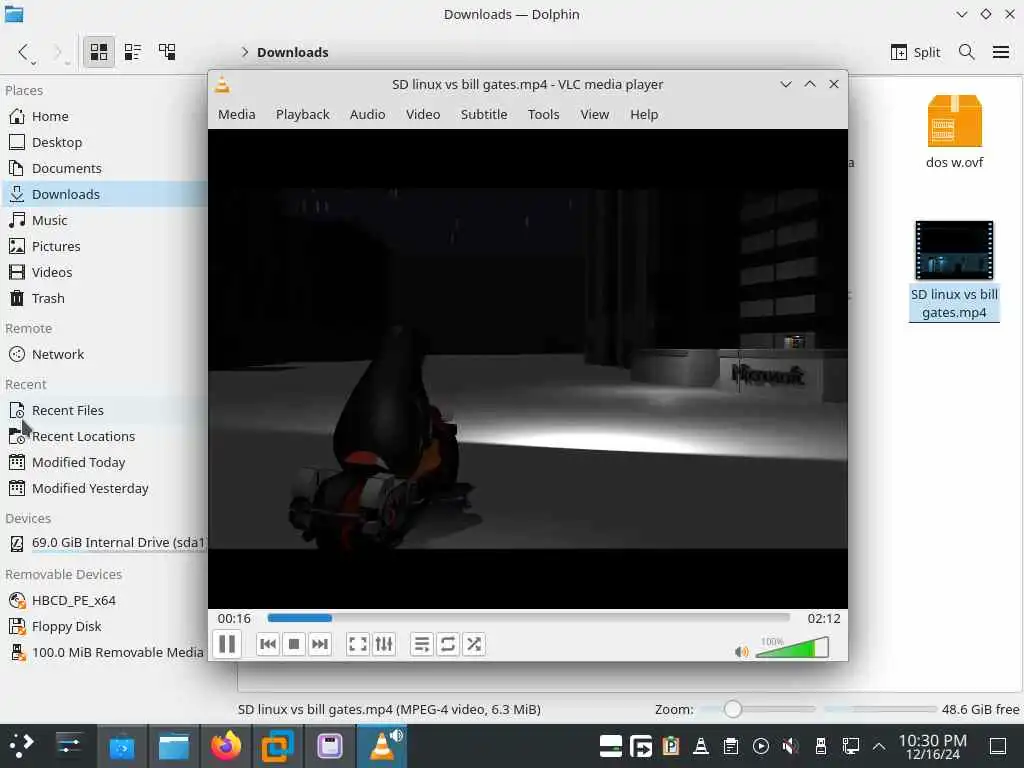Open Videos in Places panel
Screen dimensions: 1024x768
click(104, 272)
